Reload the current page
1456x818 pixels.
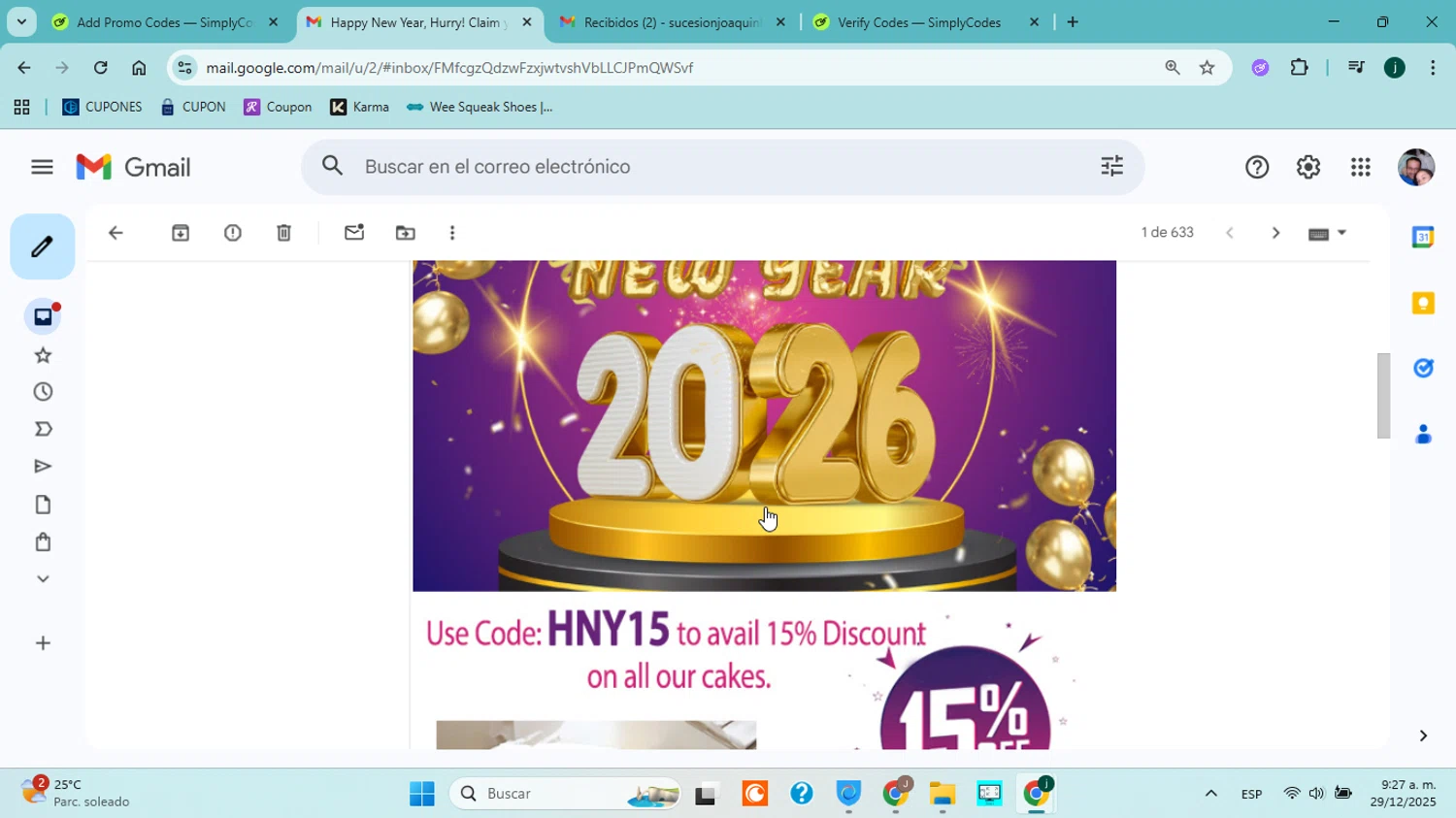tap(100, 68)
